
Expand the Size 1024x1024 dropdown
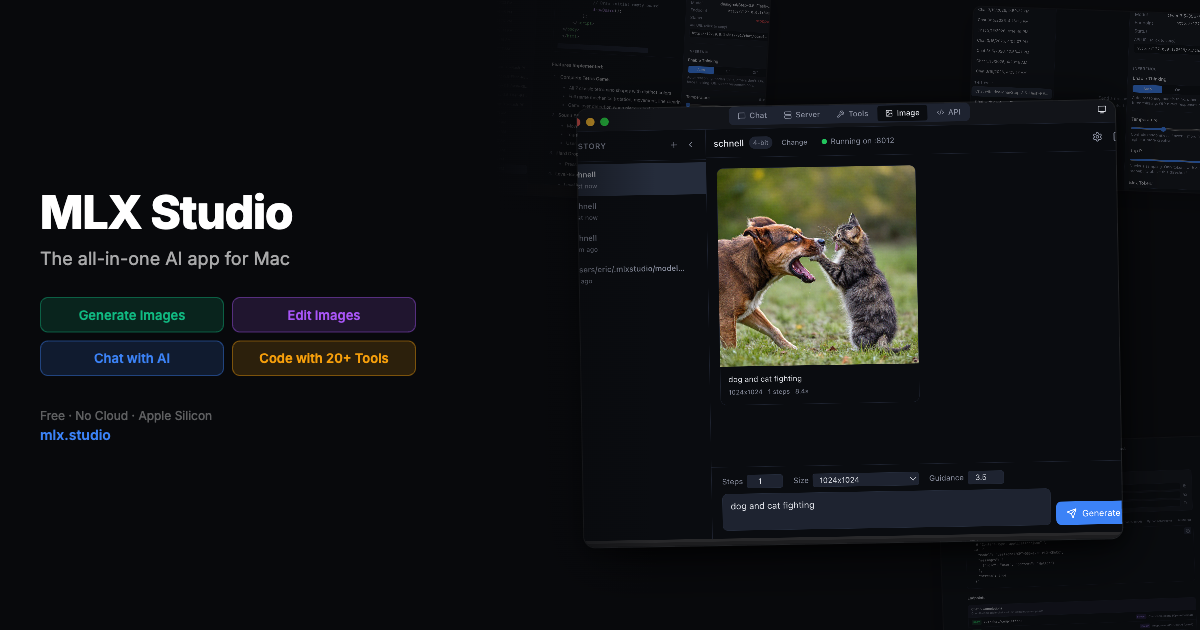865,479
